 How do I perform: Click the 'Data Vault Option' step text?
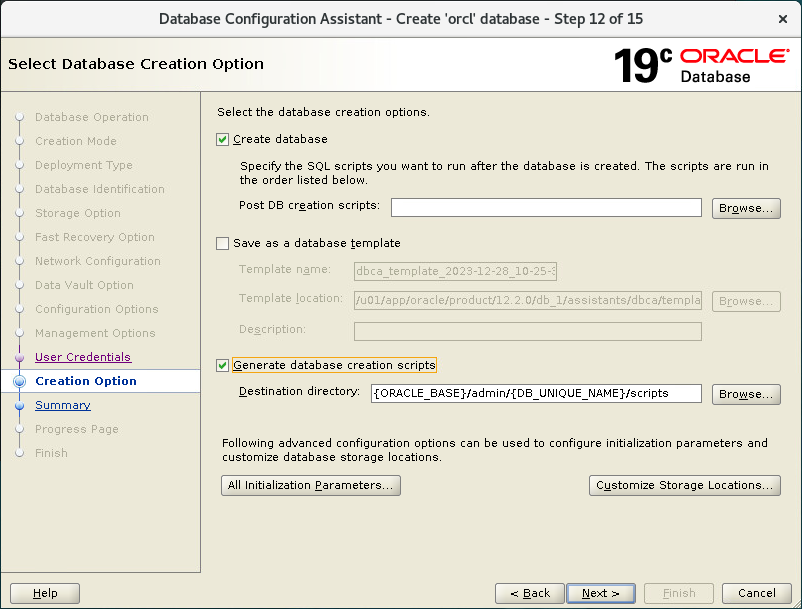tap(84, 285)
